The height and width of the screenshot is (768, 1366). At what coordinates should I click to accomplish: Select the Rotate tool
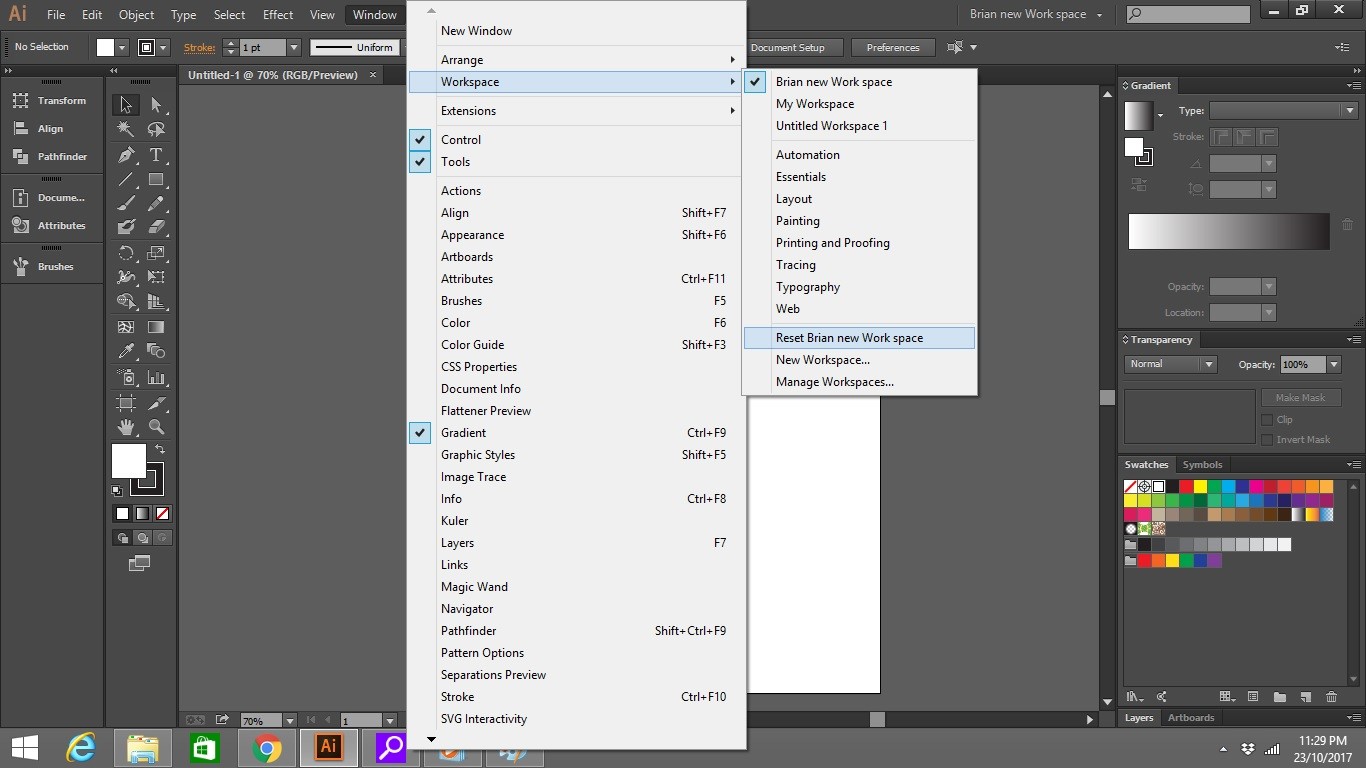126,253
